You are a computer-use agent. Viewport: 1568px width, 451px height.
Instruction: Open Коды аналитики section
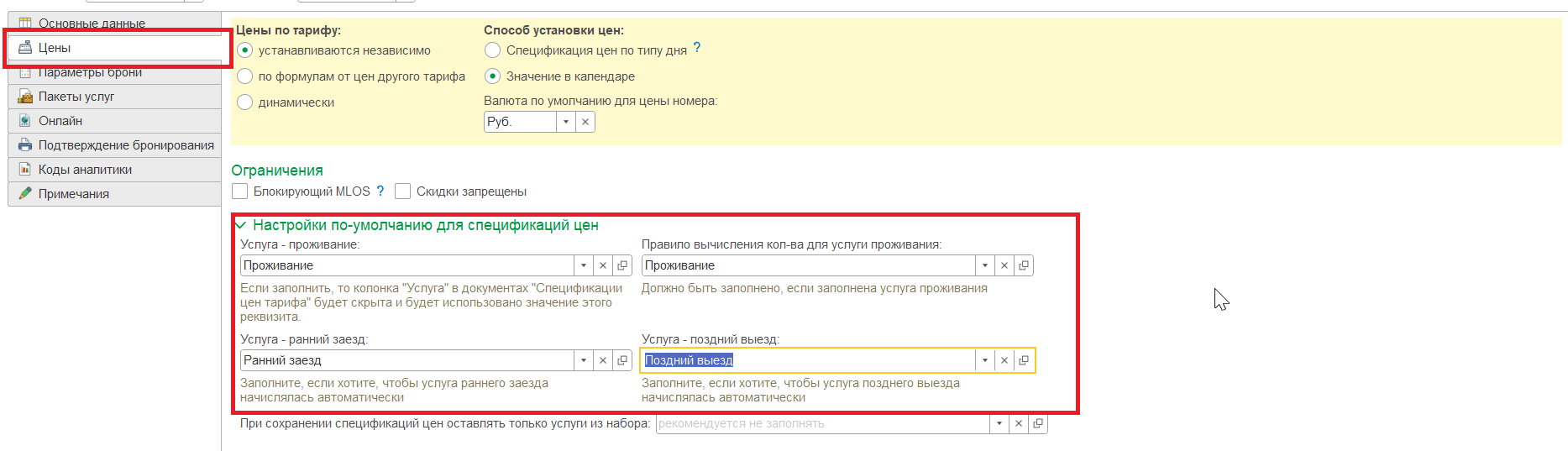pos(114,170)
